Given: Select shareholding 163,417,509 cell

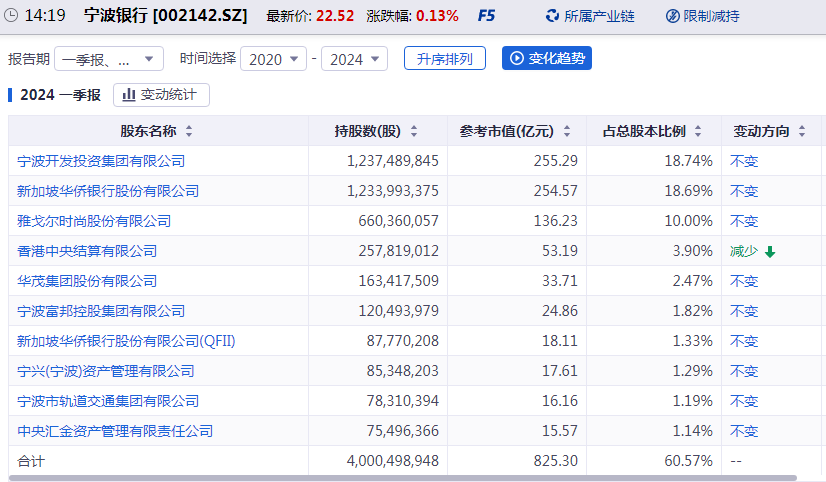Looking at the screenshot, I should click(399, 281).
